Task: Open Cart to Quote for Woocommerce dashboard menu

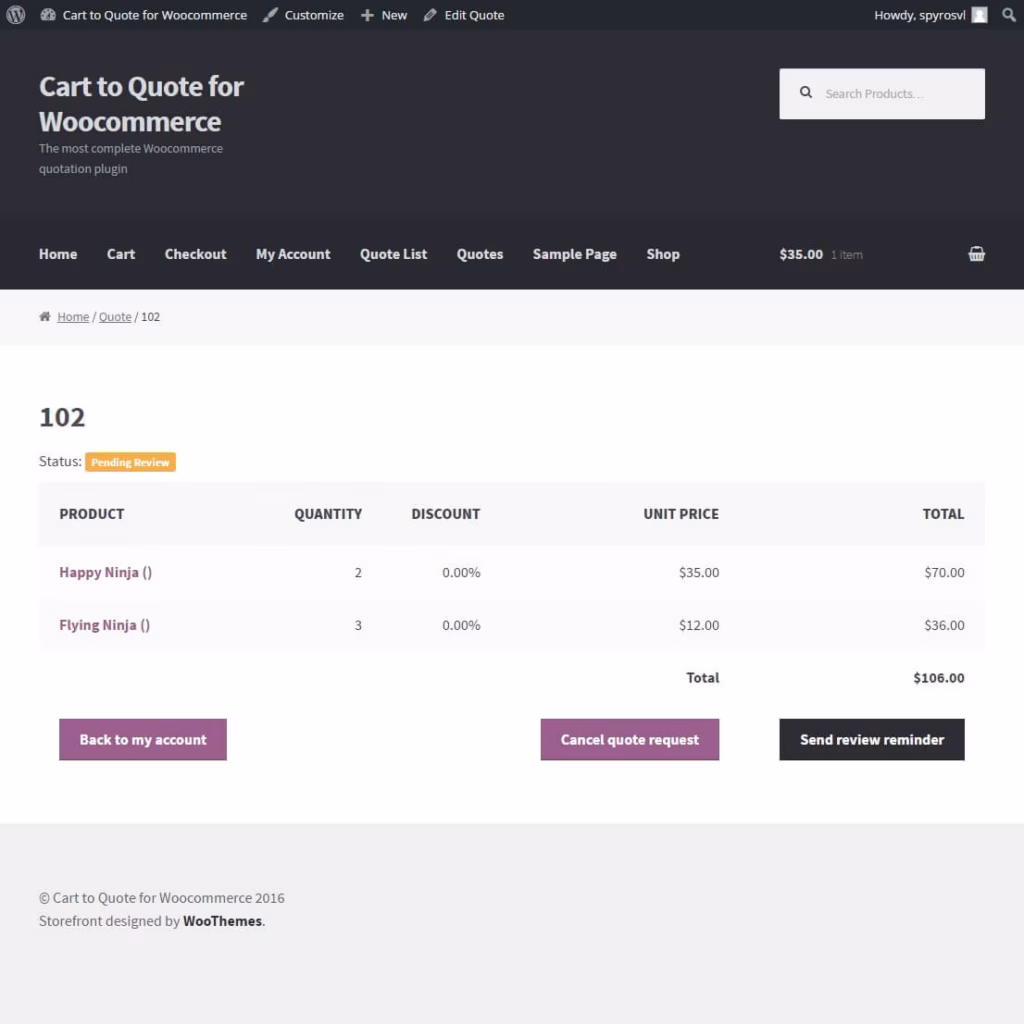Action: coord(144,15)
